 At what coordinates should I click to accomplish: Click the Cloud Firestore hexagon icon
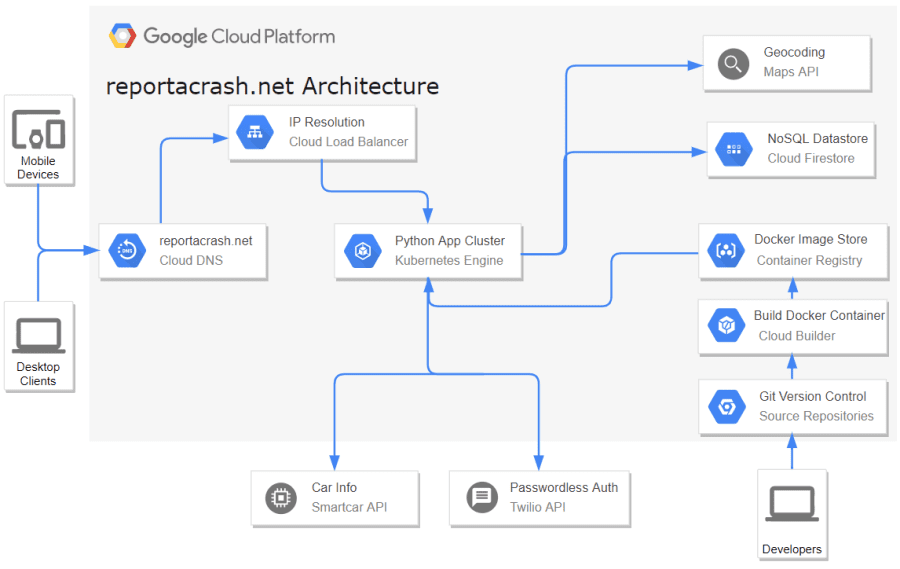[734, 149]
